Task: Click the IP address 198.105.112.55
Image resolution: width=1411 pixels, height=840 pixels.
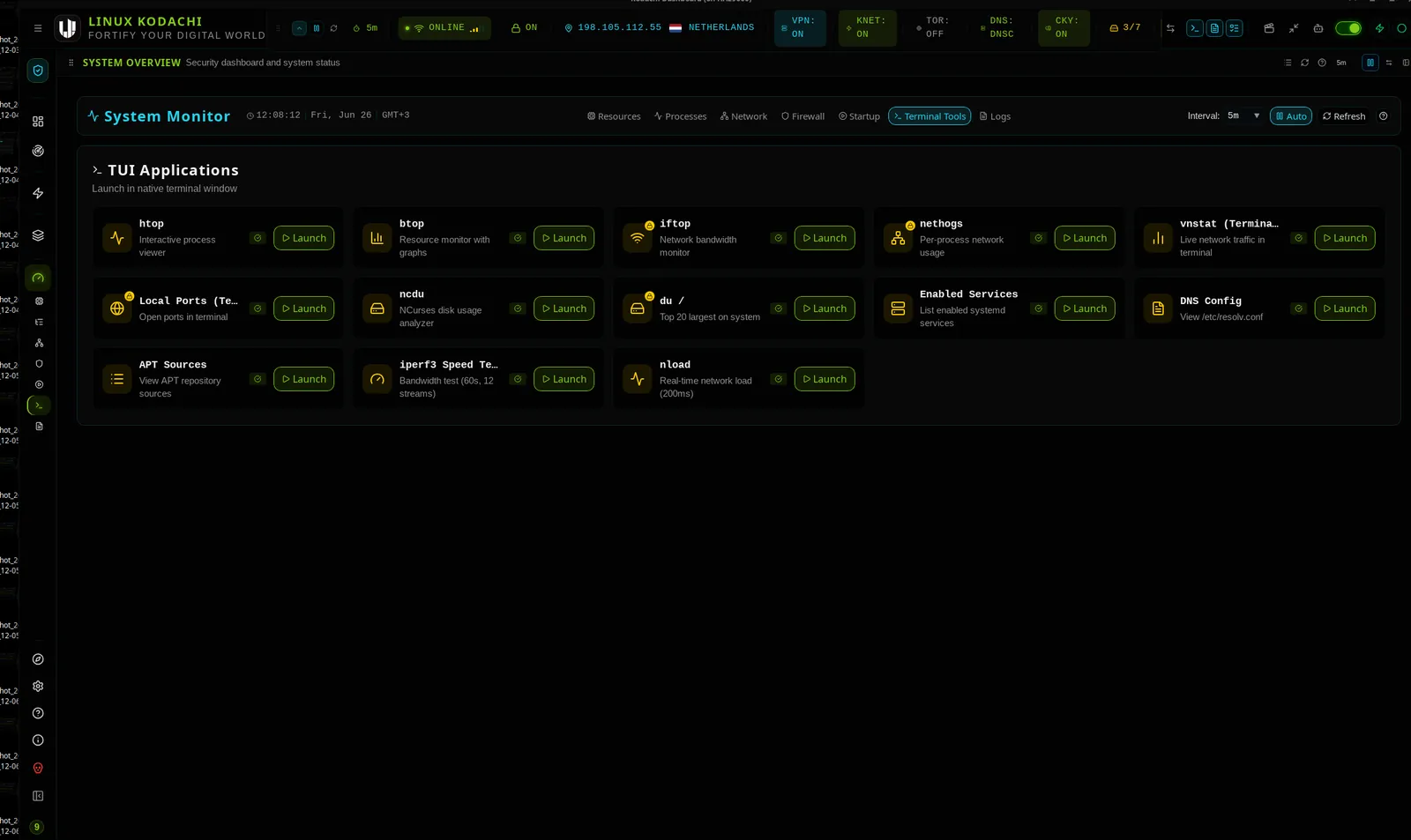Action: click(619, 28)
